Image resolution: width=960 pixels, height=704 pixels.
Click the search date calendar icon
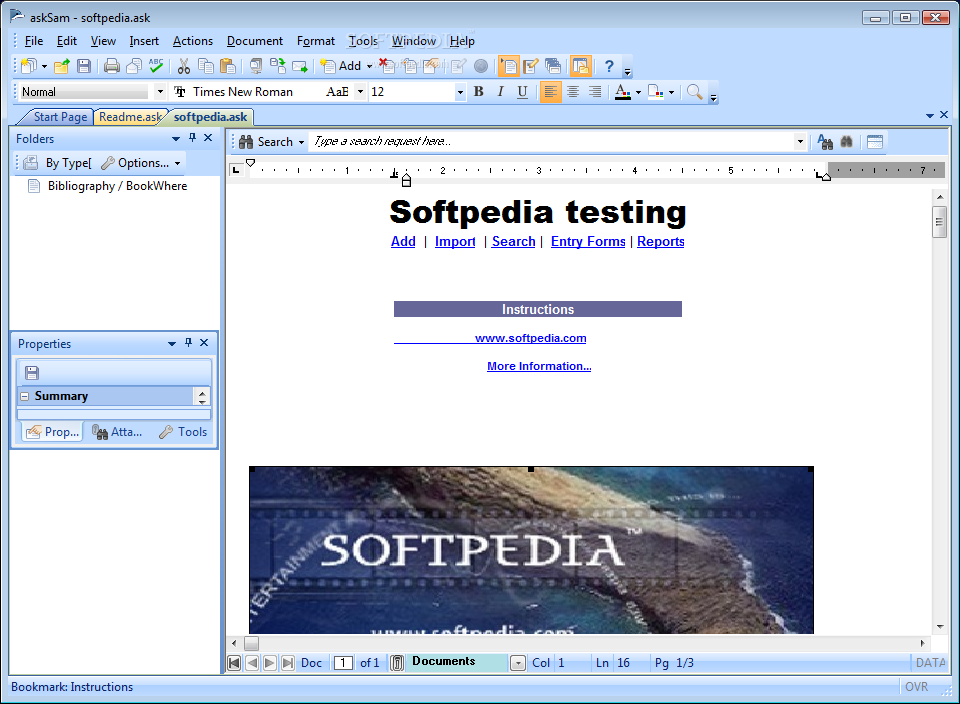point(875,142)
